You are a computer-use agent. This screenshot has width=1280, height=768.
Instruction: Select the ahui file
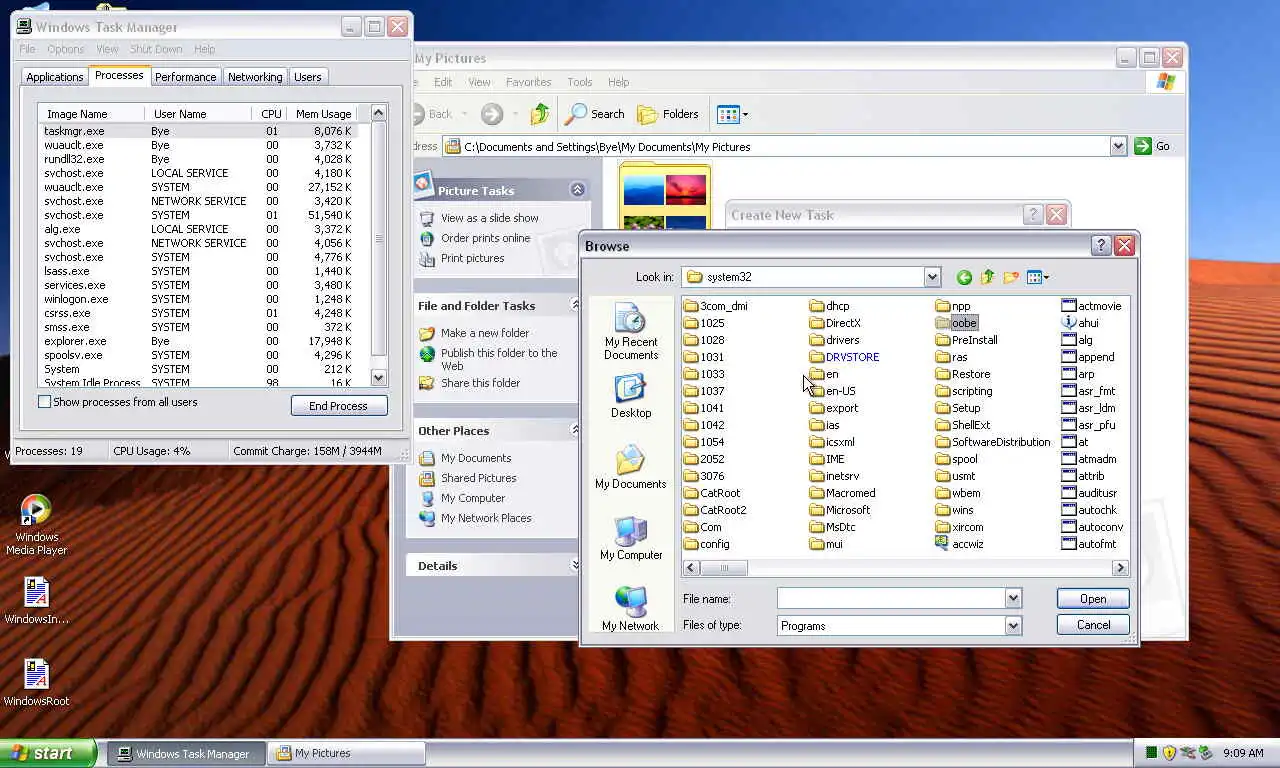1080,323
